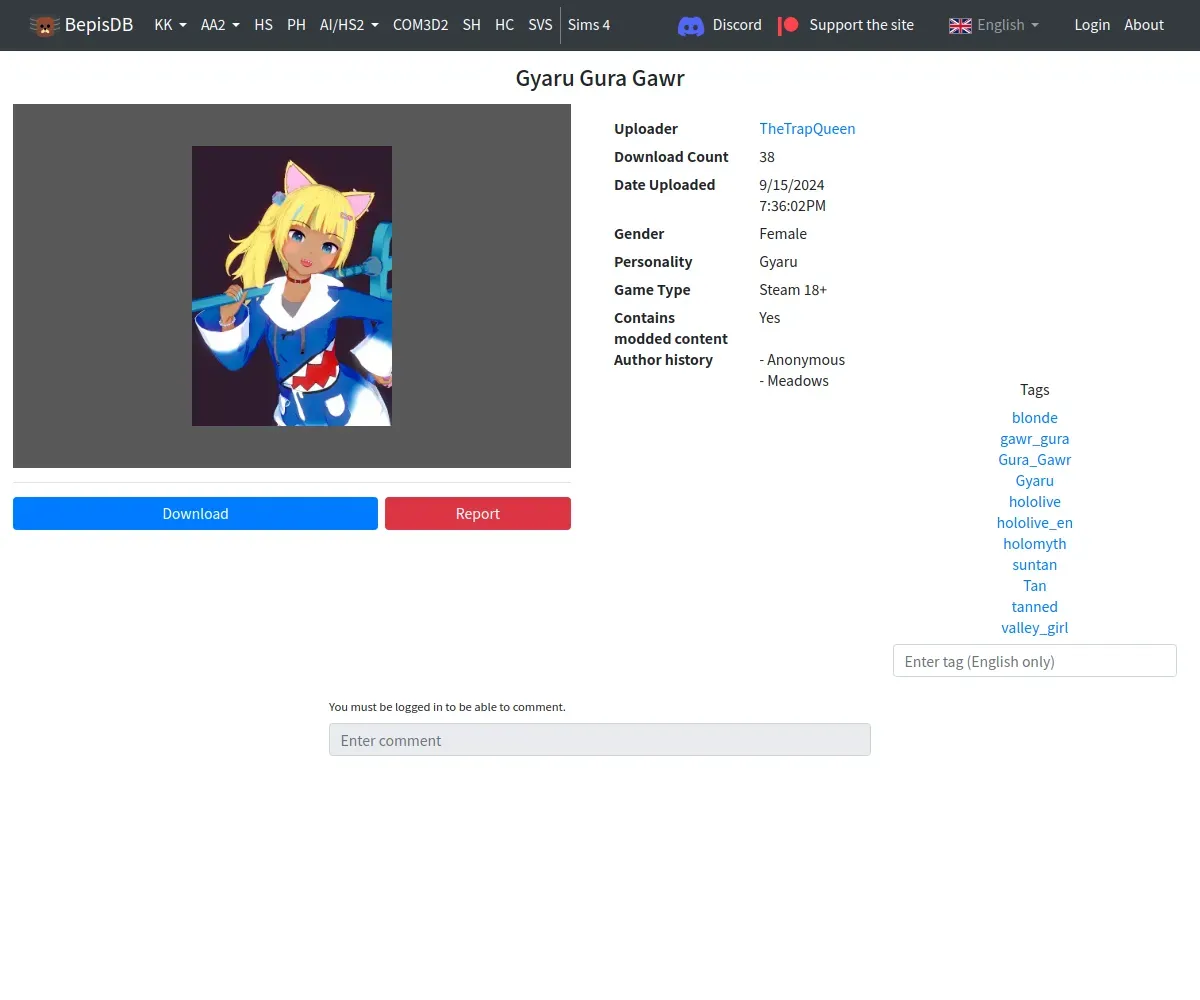Click the blue Download button
Image resolution: width=1200 pixels, height=1000 pixels.
click(195, 513)
